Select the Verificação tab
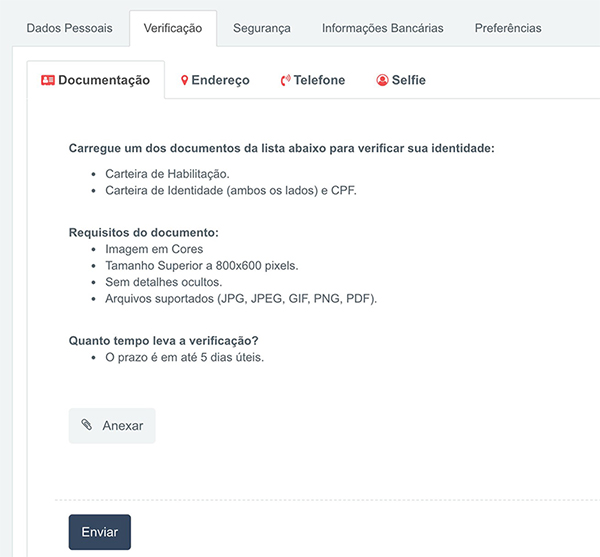 pos(173,28)
